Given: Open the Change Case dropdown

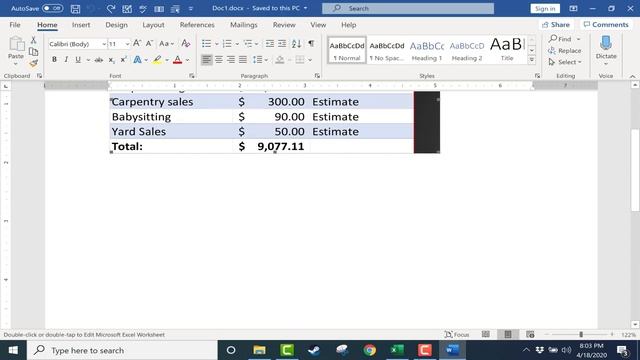Looking at the screenshot, I should coord(166,43).
